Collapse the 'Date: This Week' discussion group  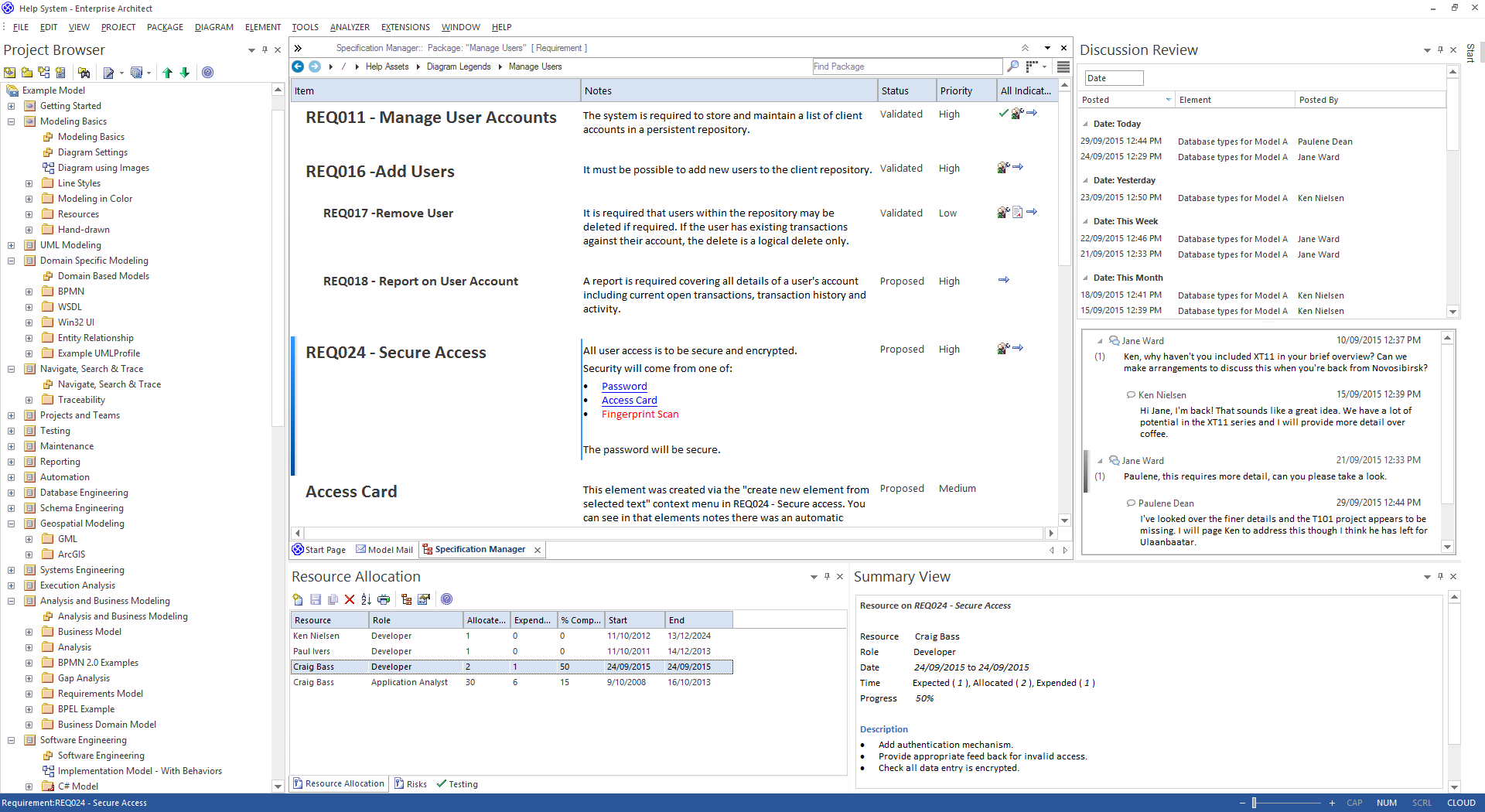tap(1085, 221)
